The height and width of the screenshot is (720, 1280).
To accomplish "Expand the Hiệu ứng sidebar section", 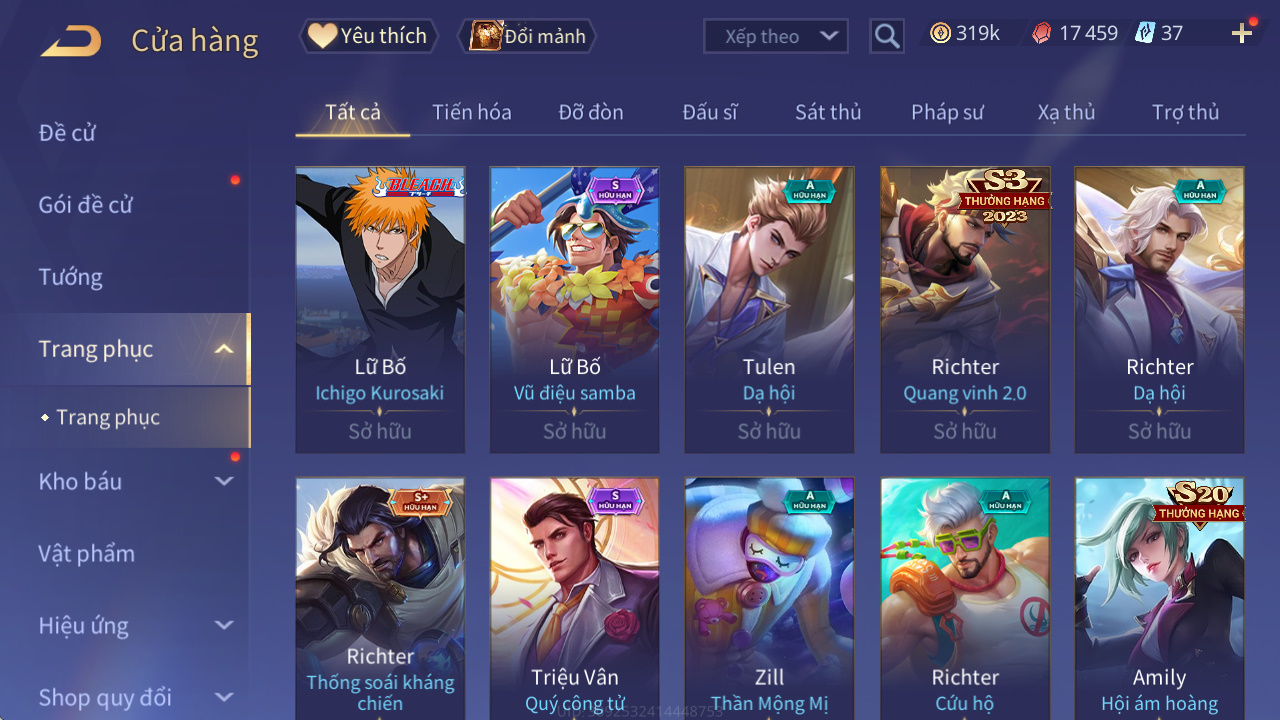I will pos(224,625).
